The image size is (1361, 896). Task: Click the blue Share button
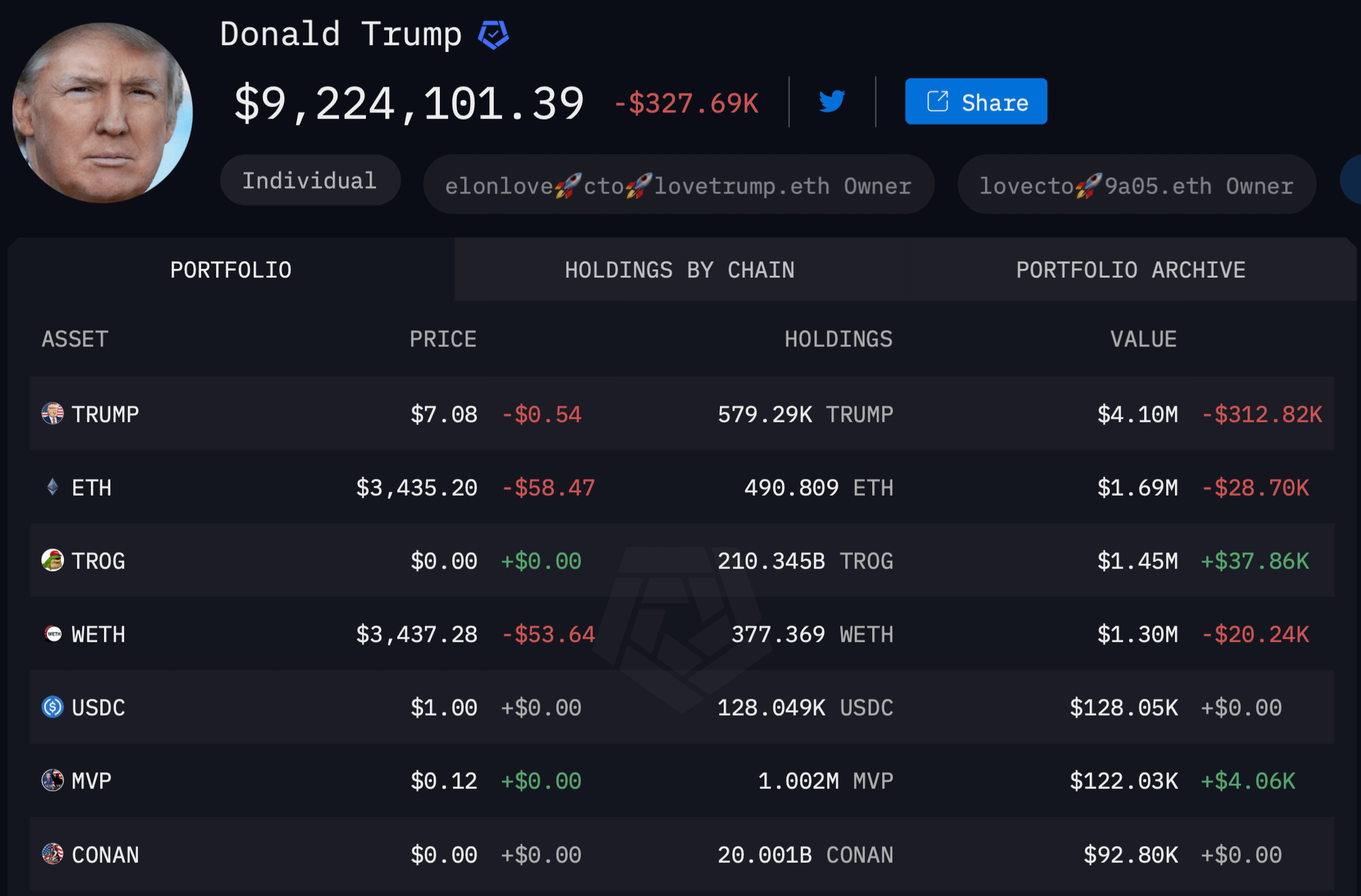[976, 102]
